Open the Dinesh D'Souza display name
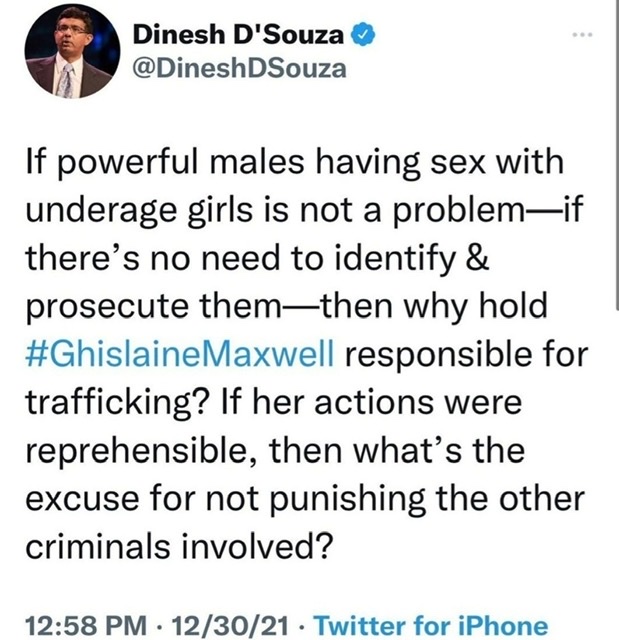 point(238,35)
